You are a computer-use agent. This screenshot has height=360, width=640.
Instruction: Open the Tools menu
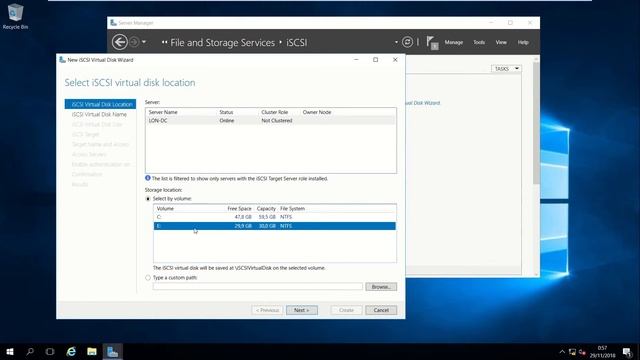pyautogui.click(x=479, y=42)
